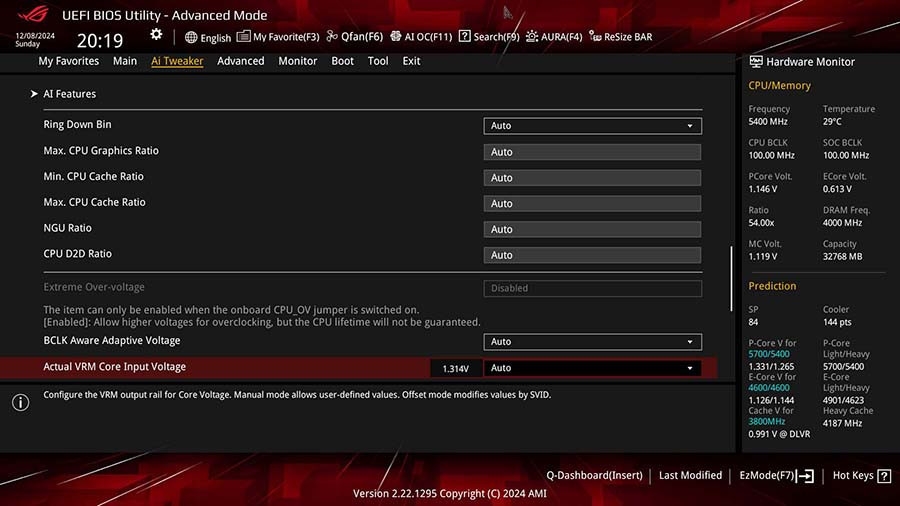Click the 29°C temperature value
900x506 pixels.
pos(832,122)
